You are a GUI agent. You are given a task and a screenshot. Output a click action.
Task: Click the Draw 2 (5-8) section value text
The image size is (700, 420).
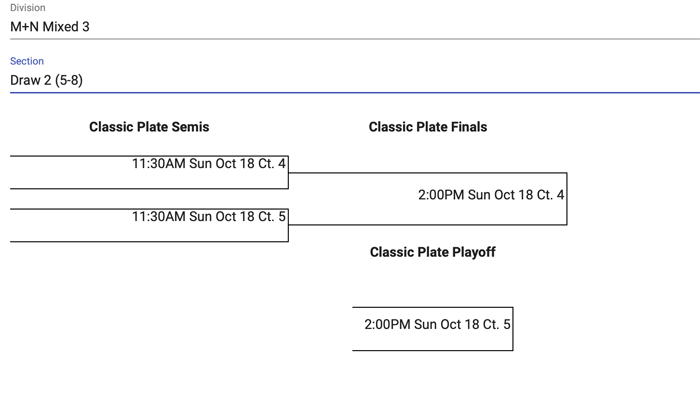click(47, 80)
